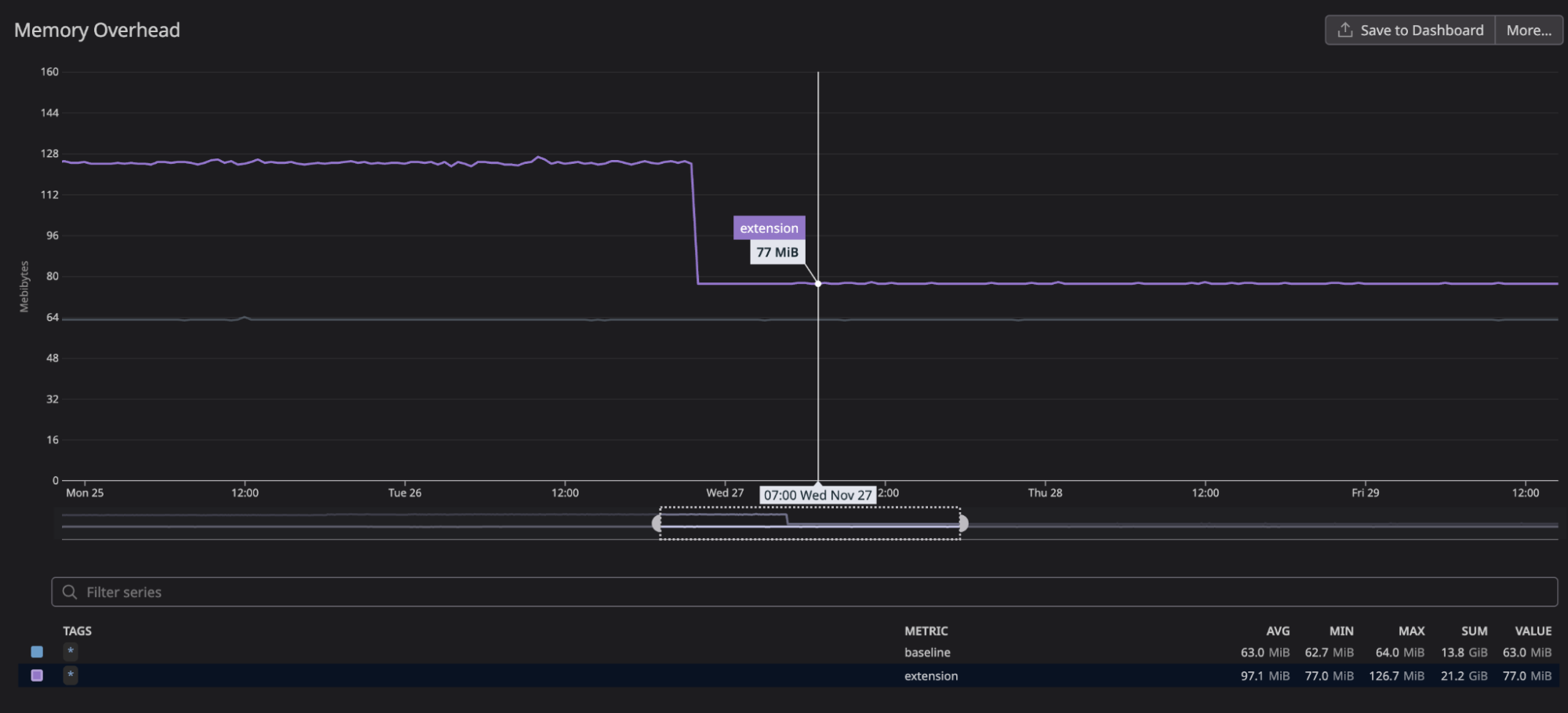Click the Save to Dashboard share icon
This screenshot has width=1568, height=713.
[1344, 29]
